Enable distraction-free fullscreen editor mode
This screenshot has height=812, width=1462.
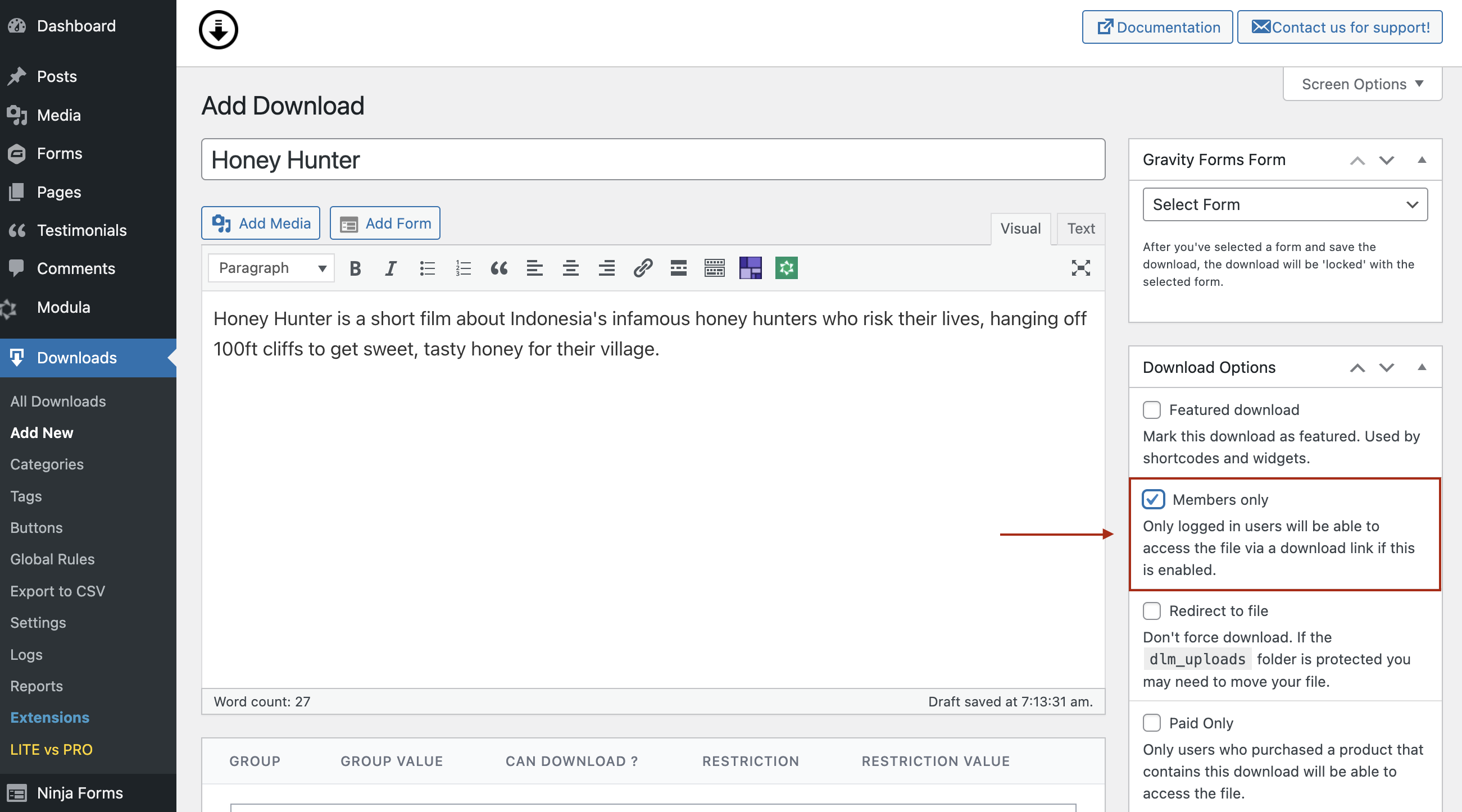click(1080, 268)
